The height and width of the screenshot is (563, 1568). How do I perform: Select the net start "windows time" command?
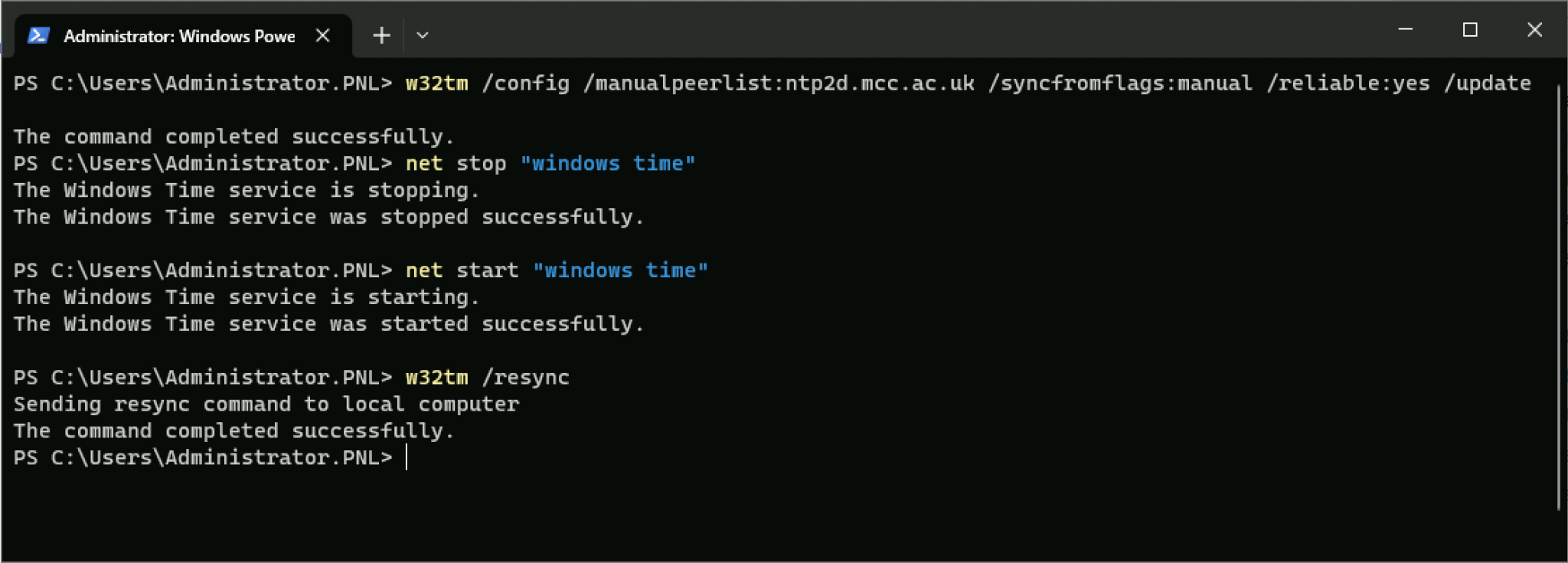point(555,270)
